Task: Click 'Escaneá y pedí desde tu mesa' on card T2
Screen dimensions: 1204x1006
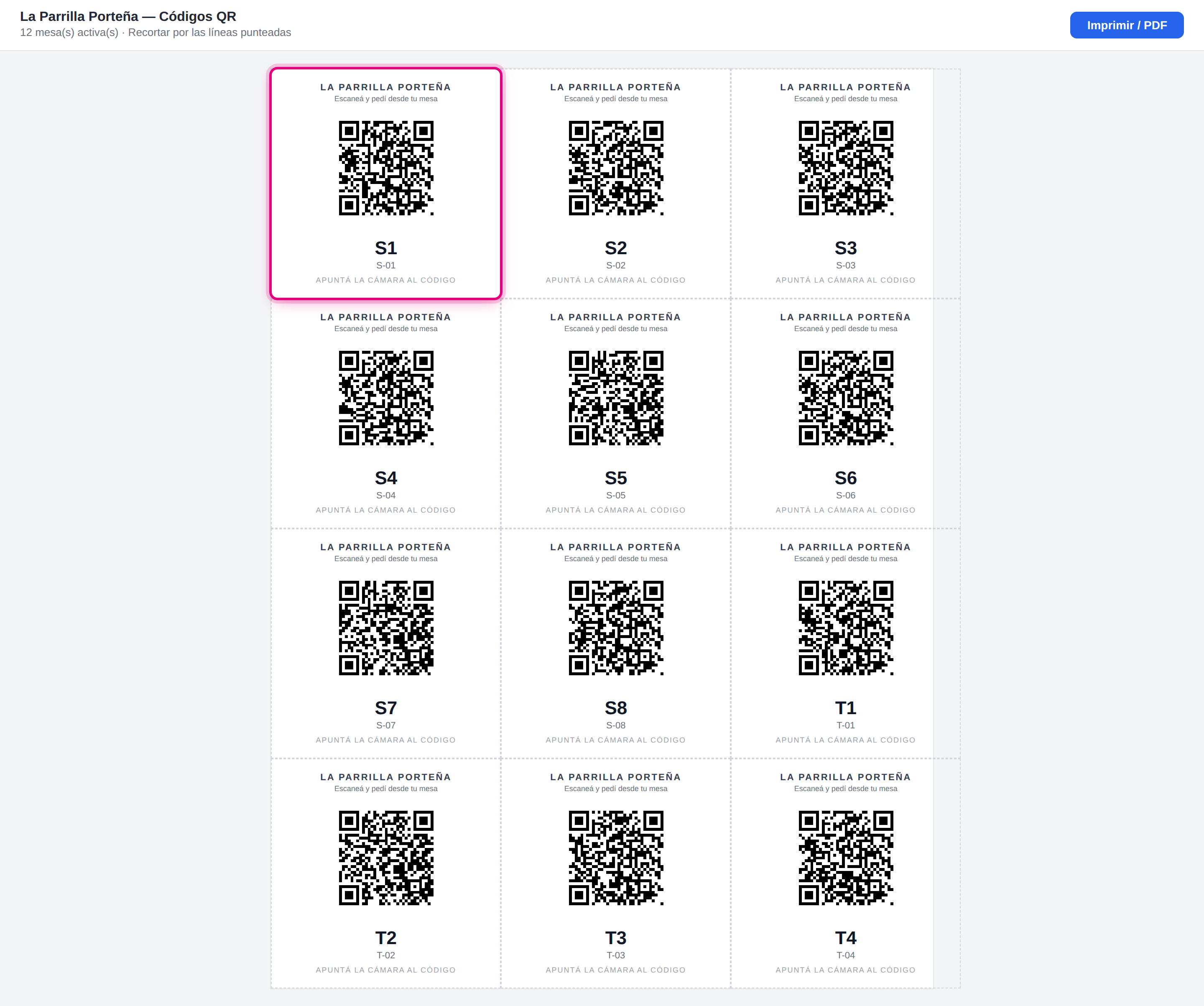Action: [386, 789]
